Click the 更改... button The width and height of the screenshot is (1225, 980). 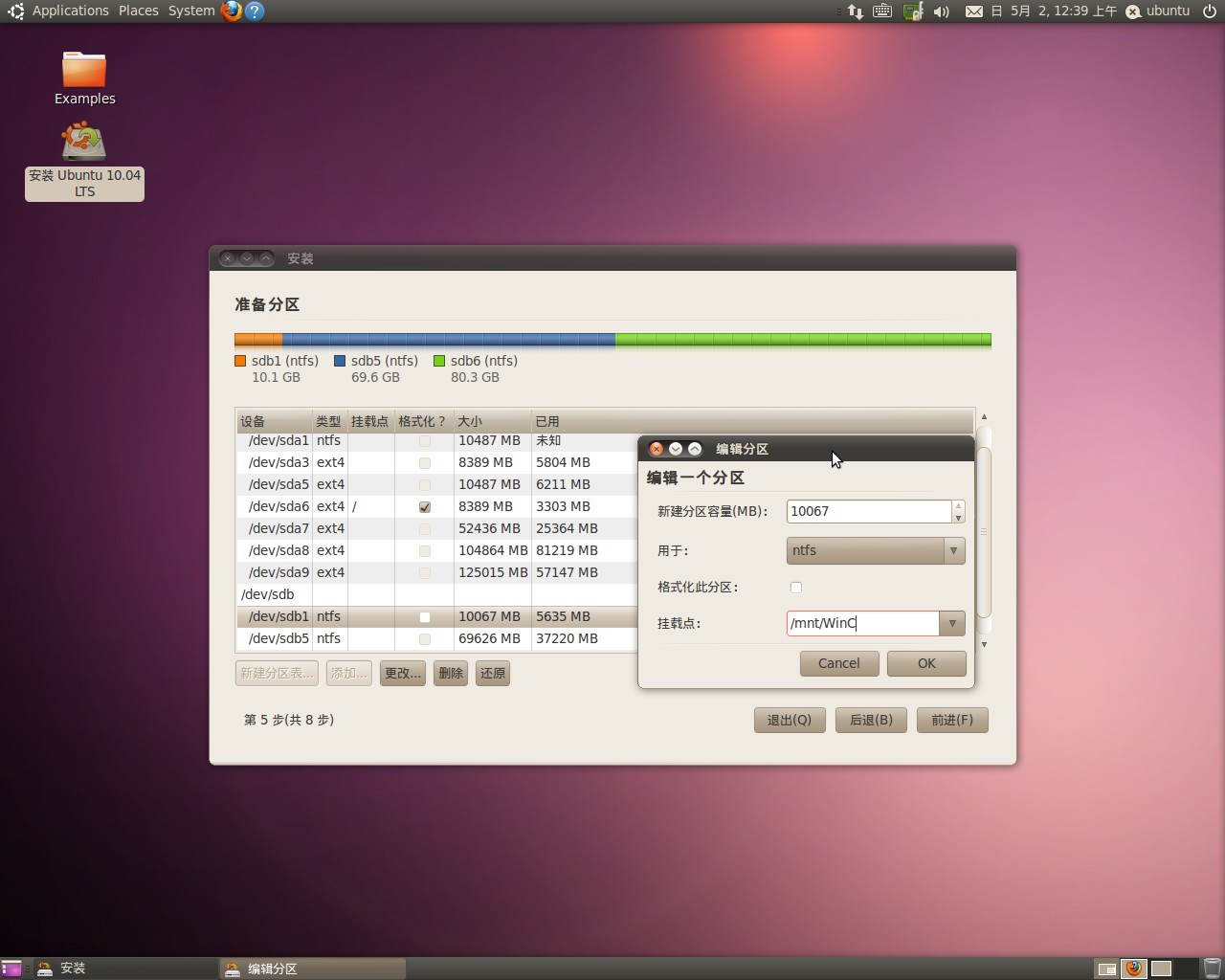pos(403,673)
